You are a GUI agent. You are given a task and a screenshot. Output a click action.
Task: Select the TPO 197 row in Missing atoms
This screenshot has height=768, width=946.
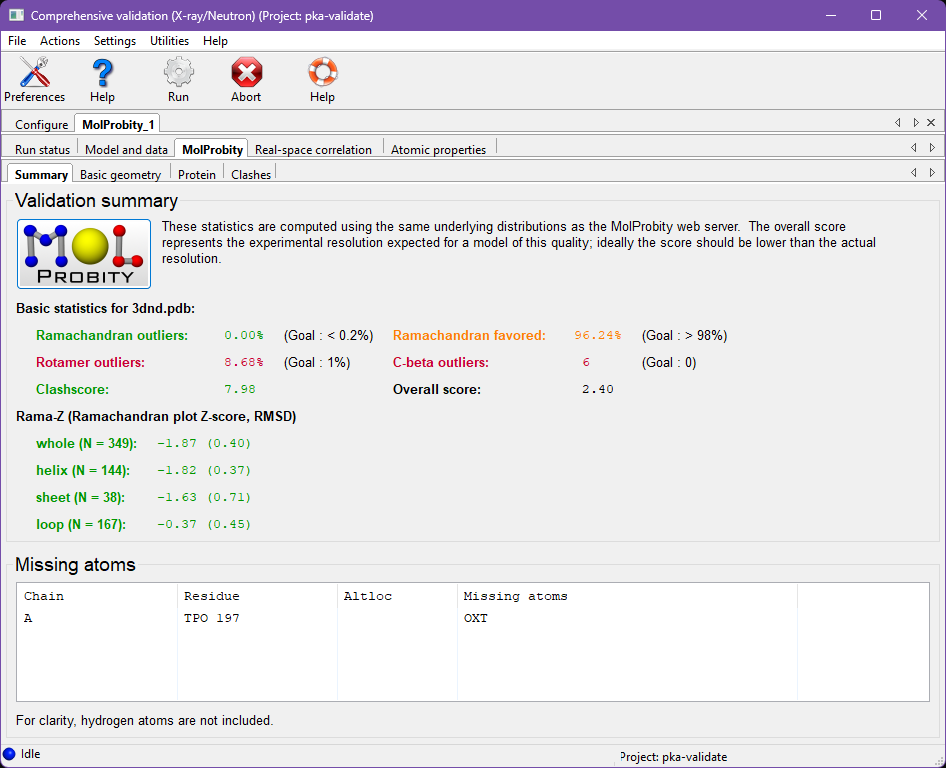pyautogui.click(x=213, y=618)
